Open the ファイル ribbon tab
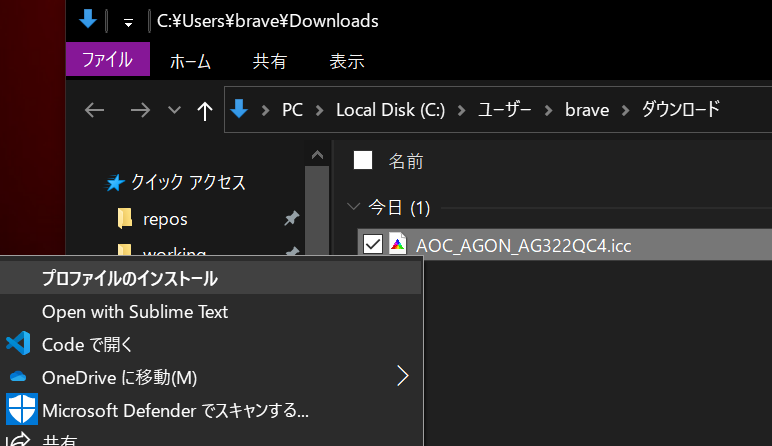 coord(108,59)
